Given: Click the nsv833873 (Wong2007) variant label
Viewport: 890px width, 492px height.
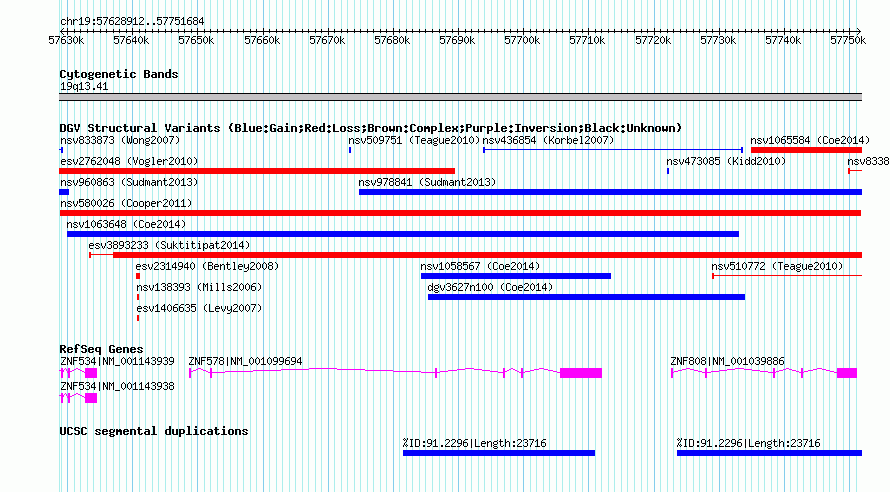Looking at the screenshot, I should point(120,140).
